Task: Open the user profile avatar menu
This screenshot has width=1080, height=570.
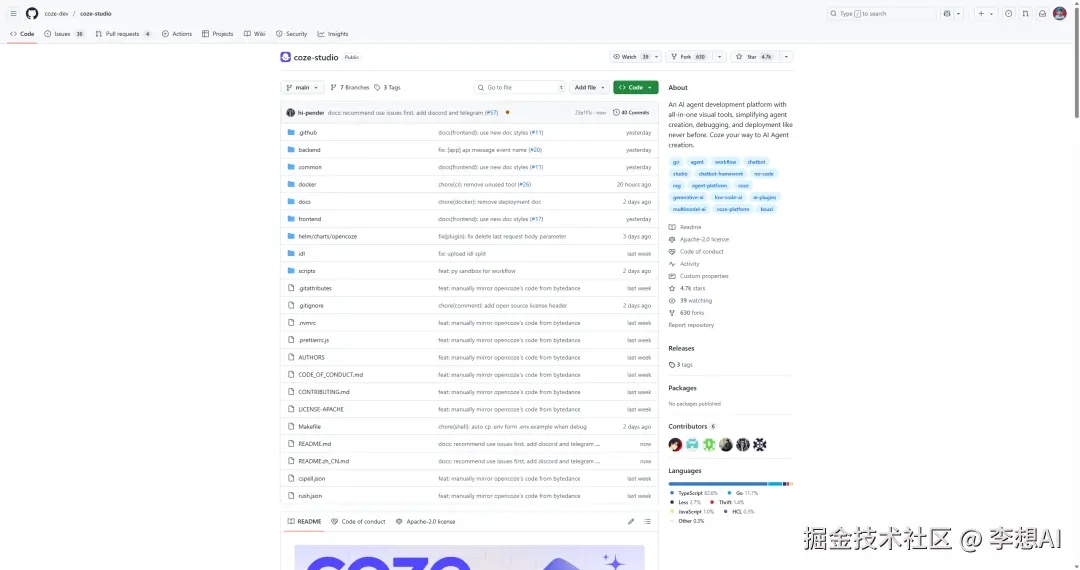Action: coord(1059,14)
